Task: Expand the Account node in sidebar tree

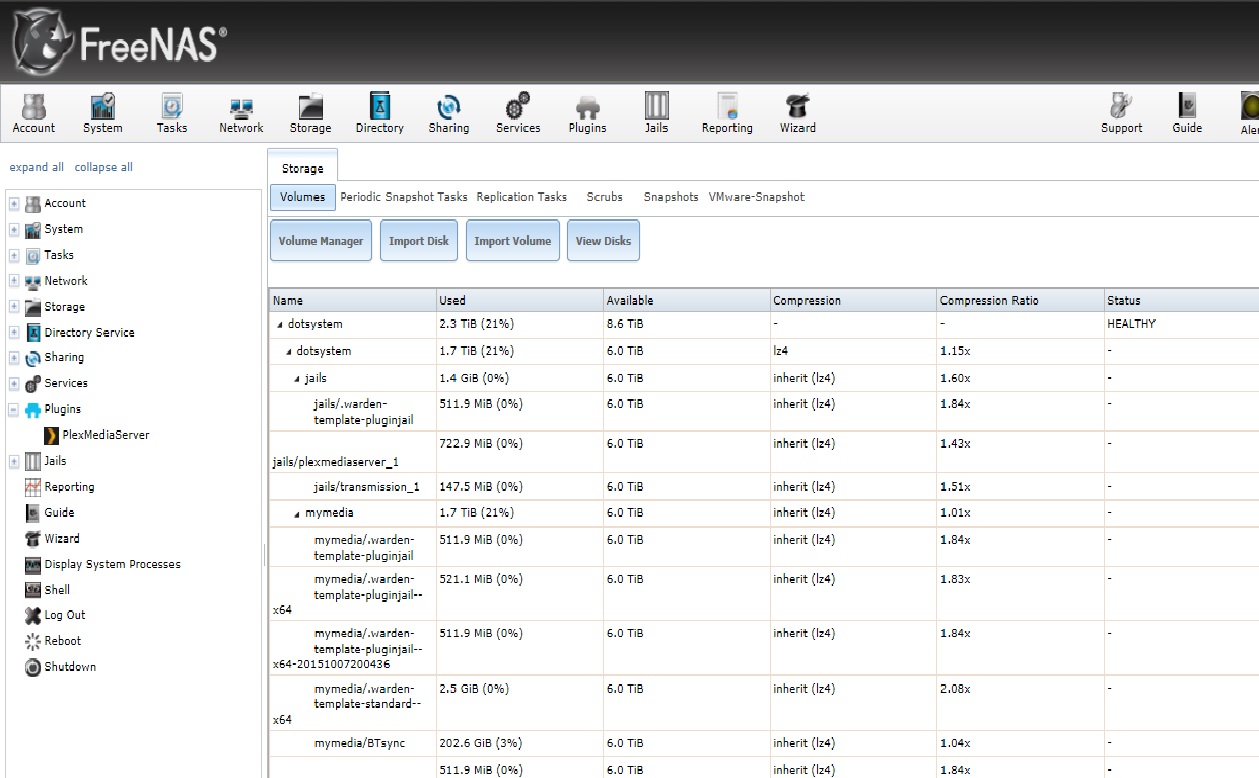Action: (x=14, y=204)
